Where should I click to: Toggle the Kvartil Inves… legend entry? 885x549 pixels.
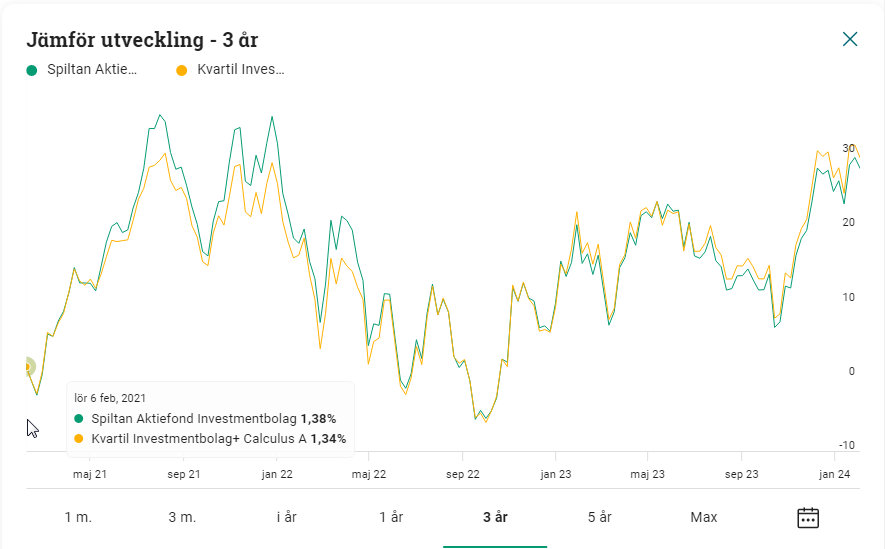pos(240,70)
